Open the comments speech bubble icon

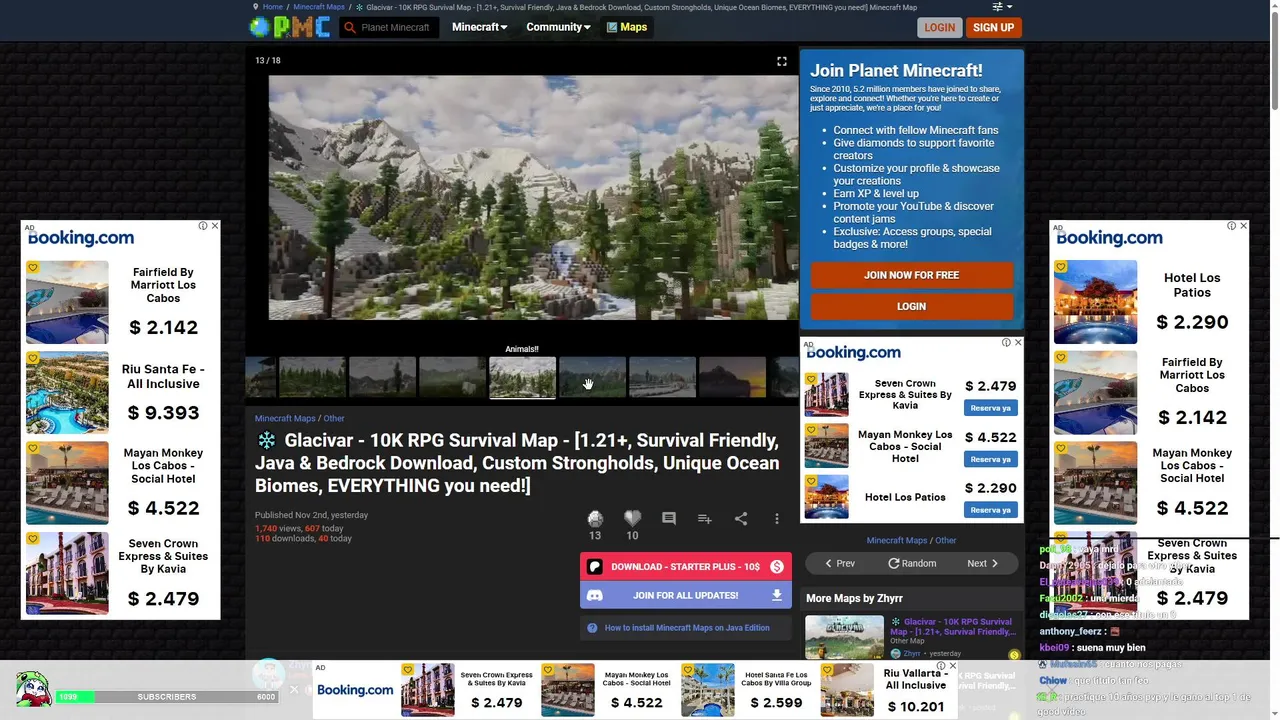click(x=669, y=518)
